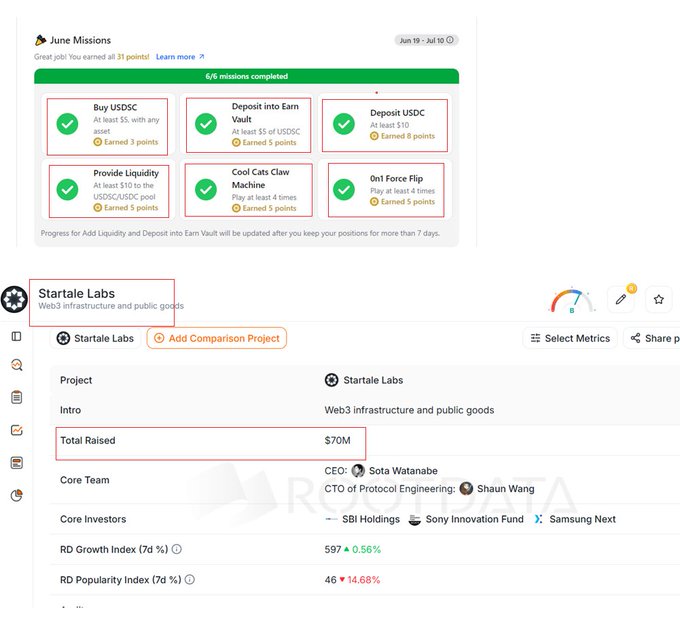Click the 14.68% popularity change value
The image size is (680, 626).
tap(363, 580)
